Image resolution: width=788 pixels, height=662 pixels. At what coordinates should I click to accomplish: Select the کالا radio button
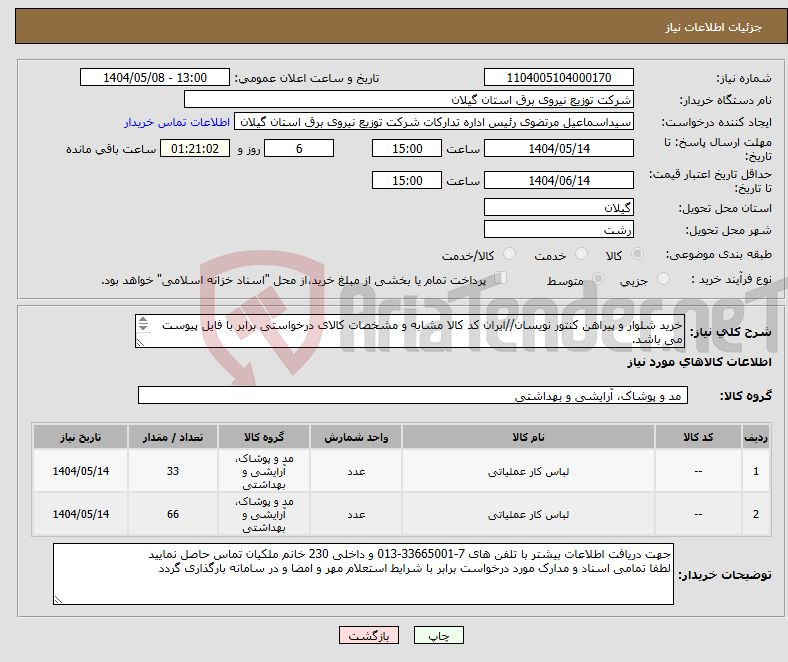pos(639,256)
